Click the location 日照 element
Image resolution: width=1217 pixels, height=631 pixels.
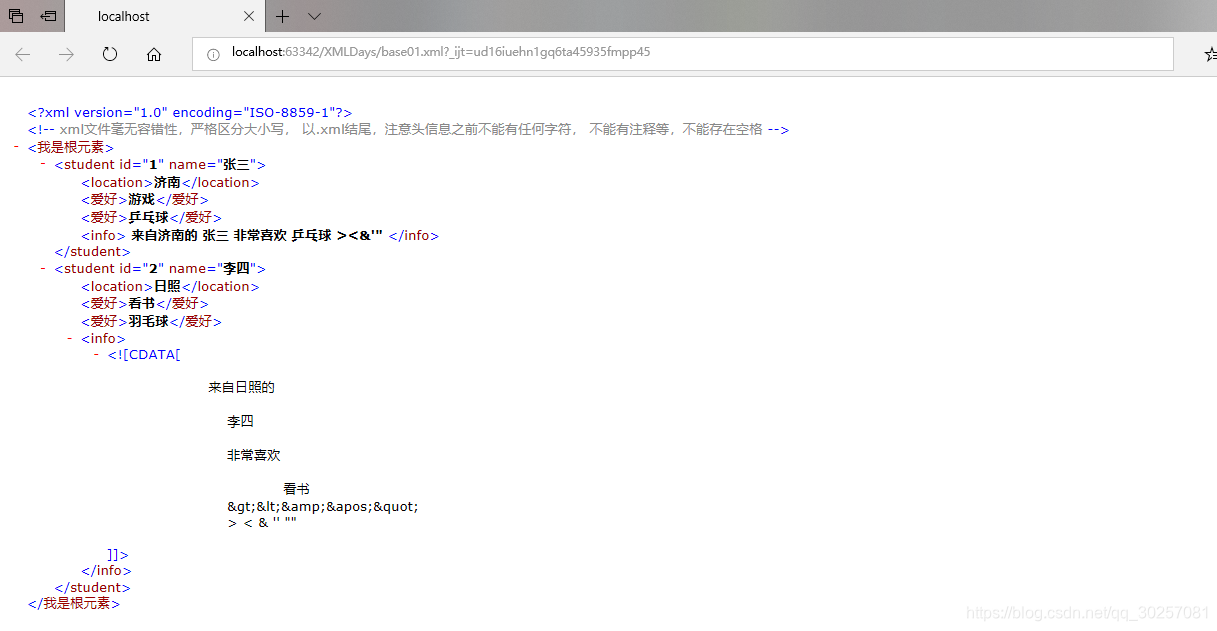tap(170, 286)
